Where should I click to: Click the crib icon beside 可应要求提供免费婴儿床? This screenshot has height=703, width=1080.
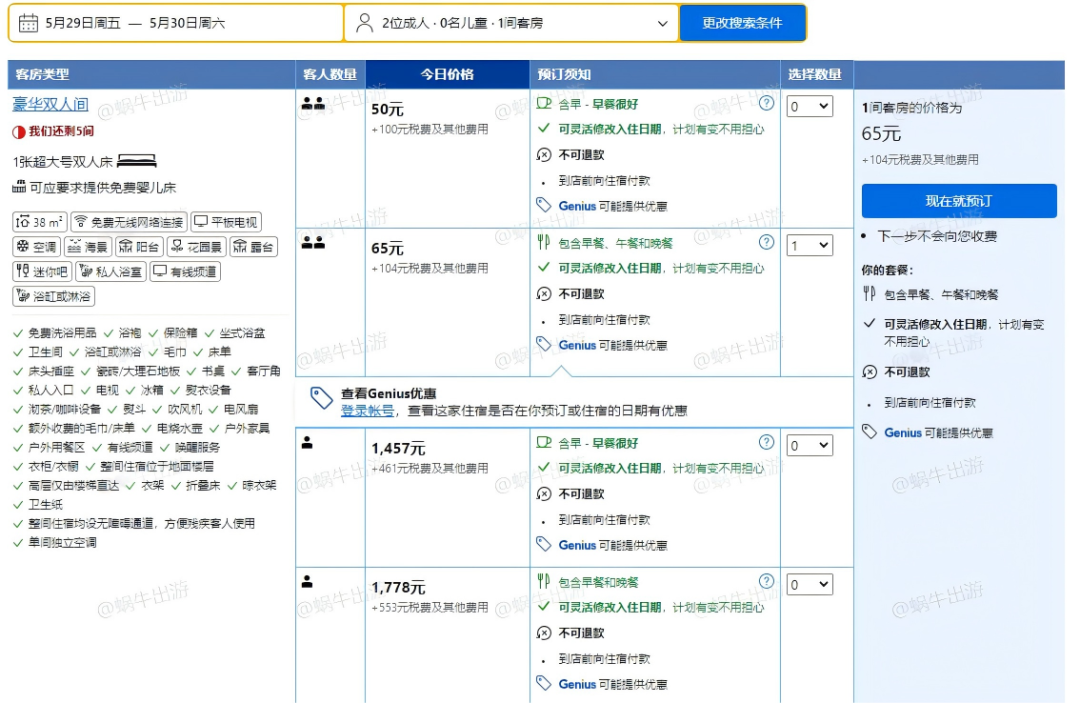coord(19,187)
